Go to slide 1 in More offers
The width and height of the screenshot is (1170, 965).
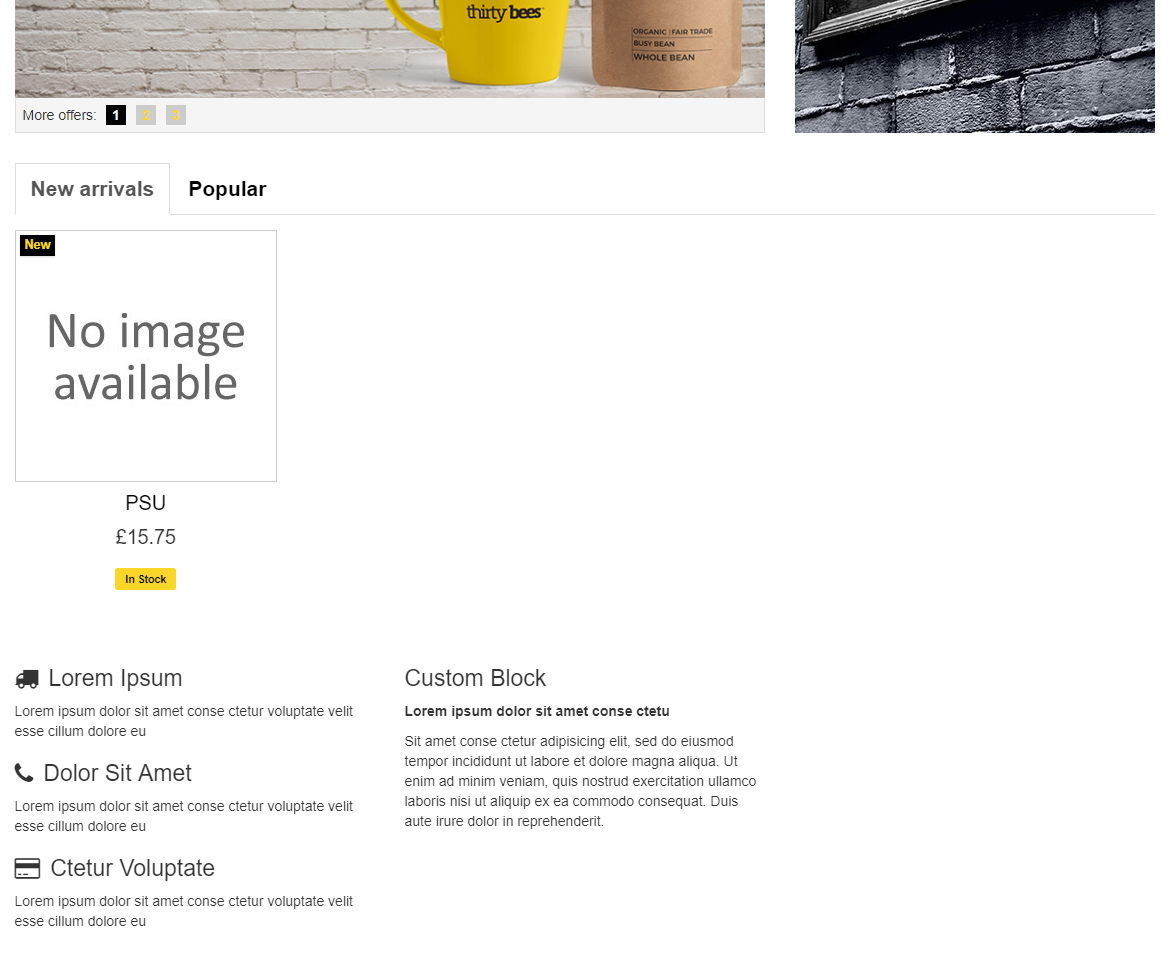[x=116, y=115]
